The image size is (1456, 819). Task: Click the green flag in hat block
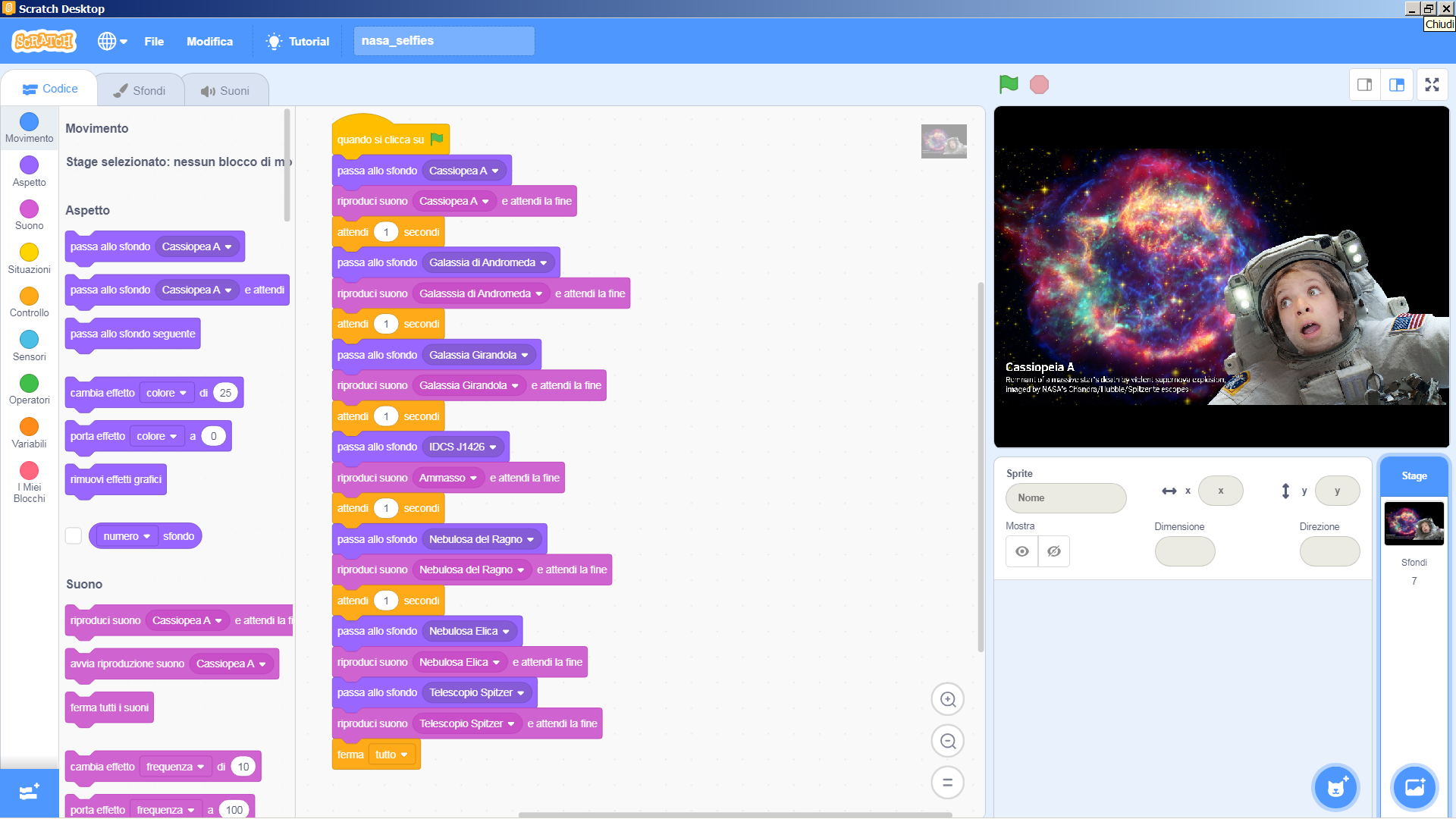tap(437, 139)
